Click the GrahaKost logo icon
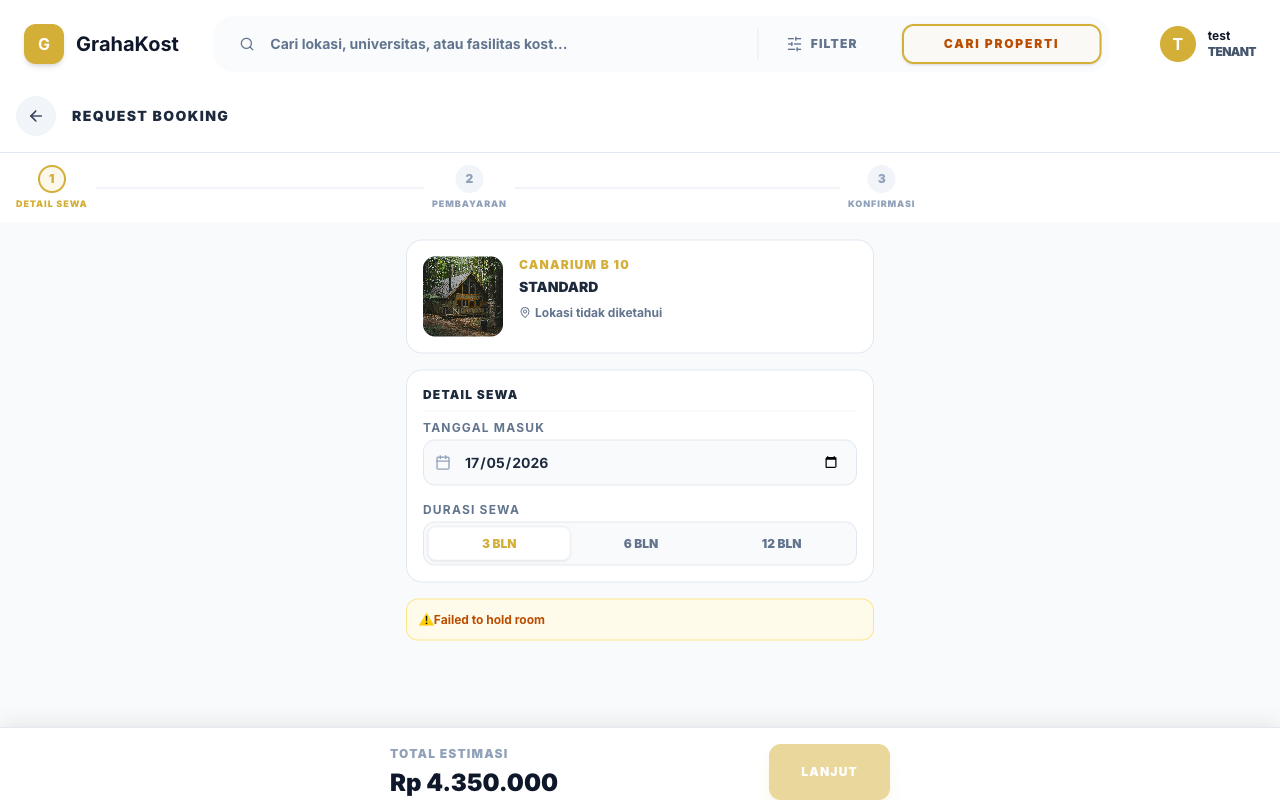The image size is (1280, 800). [44, 44]
